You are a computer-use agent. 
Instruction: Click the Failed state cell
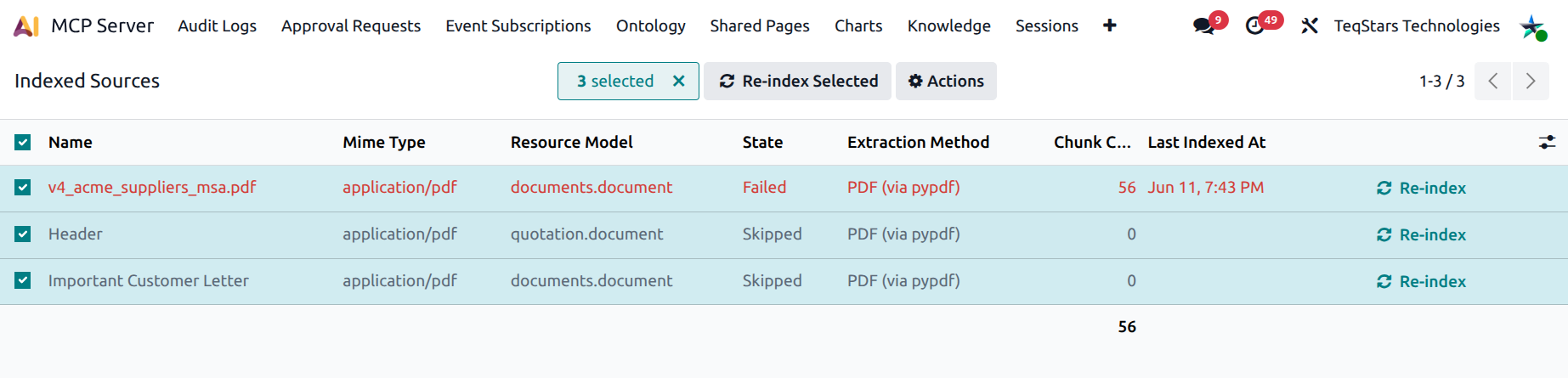764,188
